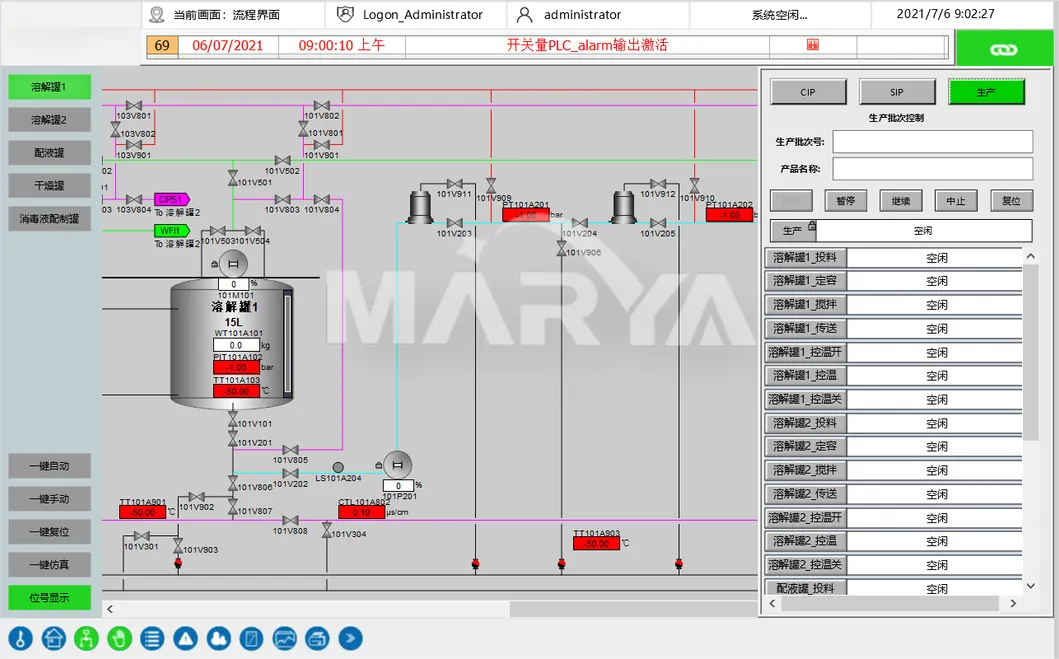Open the alarm warning triangle icon
This screenshot has height=659, width=1059.
pos(185,638)
